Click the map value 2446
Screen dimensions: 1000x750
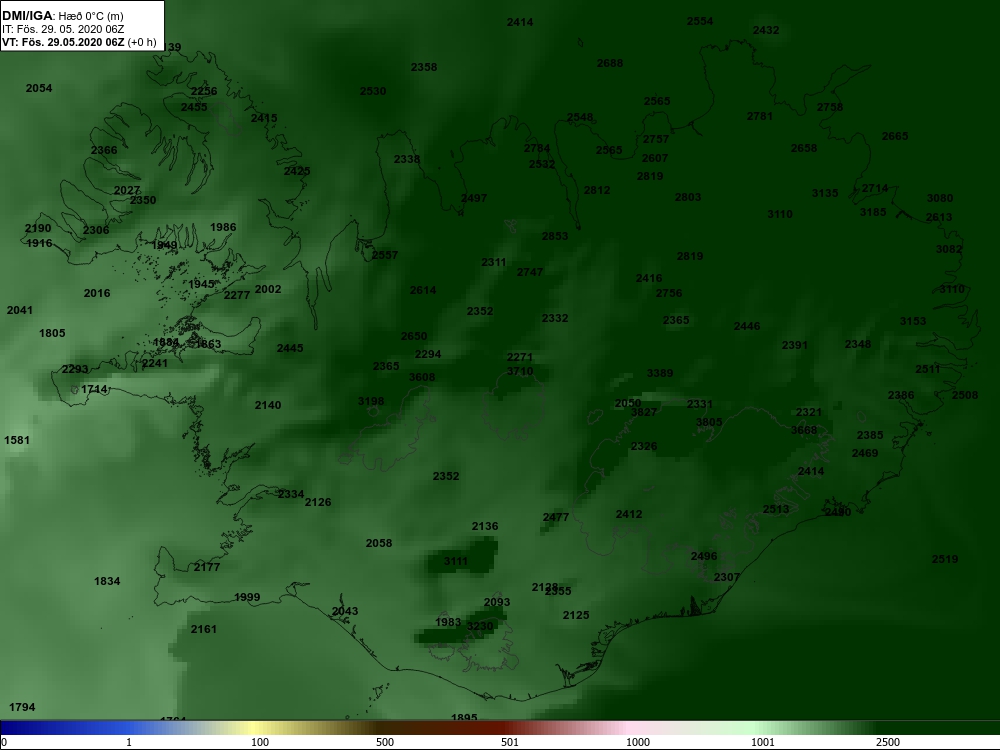tap(747, 326)
